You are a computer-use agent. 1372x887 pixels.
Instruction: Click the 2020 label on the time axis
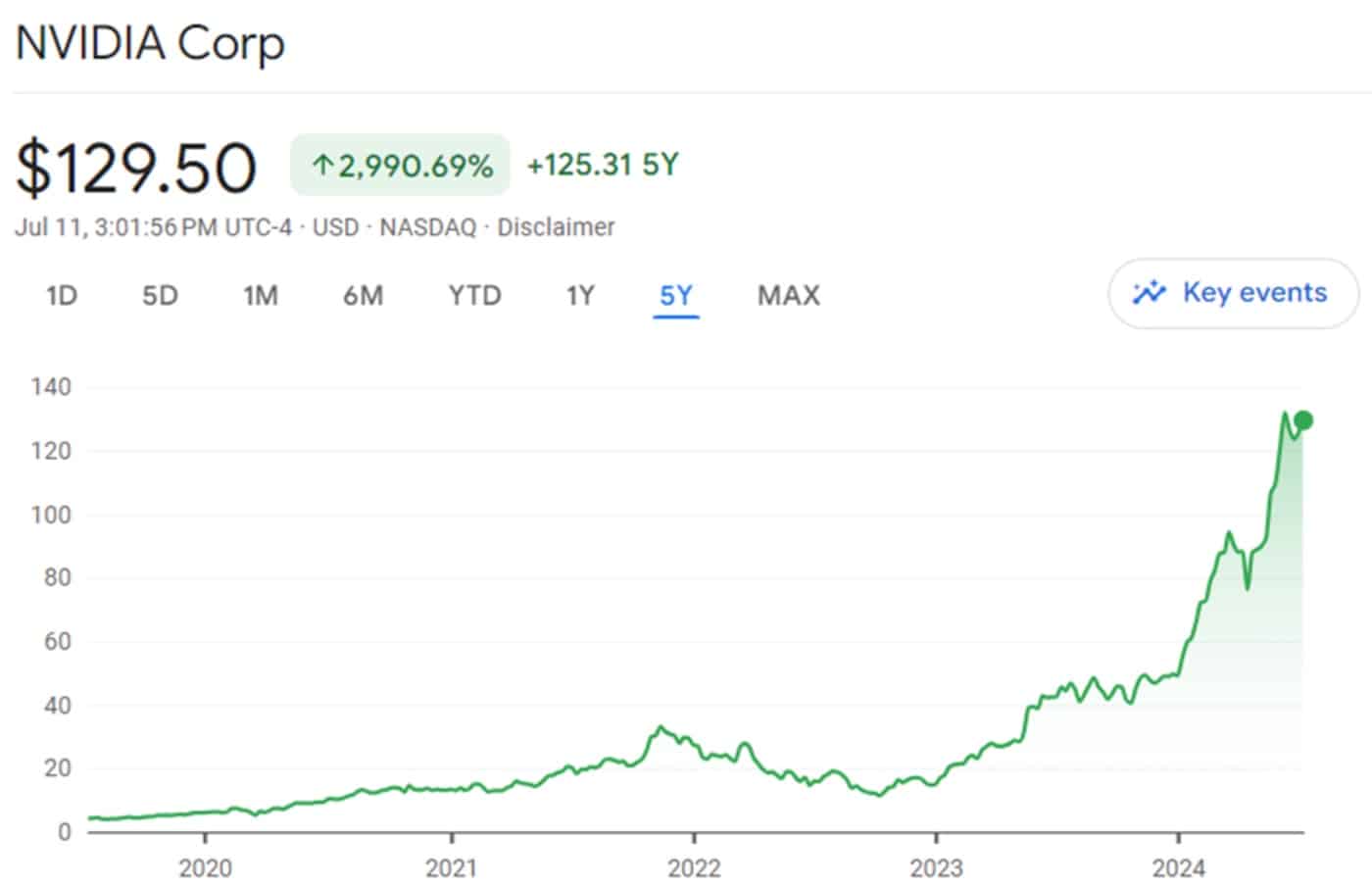click(205, 867)
